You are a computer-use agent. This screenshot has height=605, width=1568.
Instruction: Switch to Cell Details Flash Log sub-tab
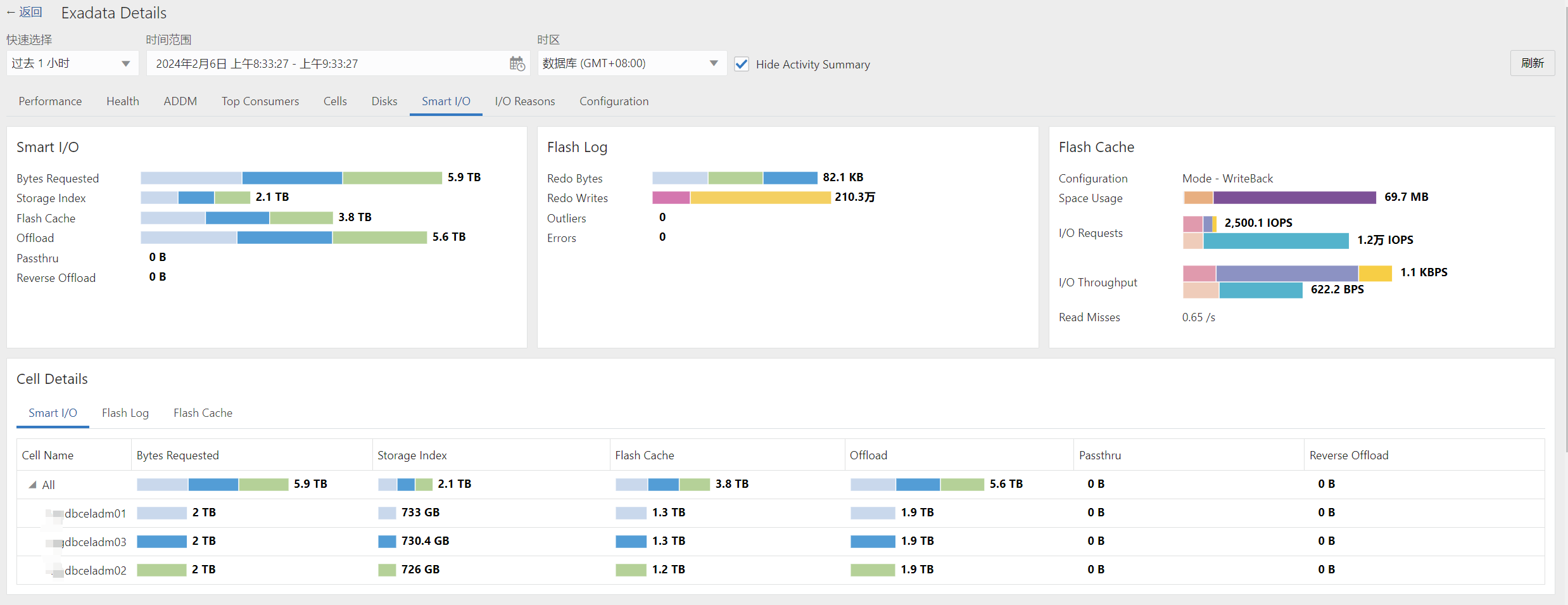click(x=125, y=413)
